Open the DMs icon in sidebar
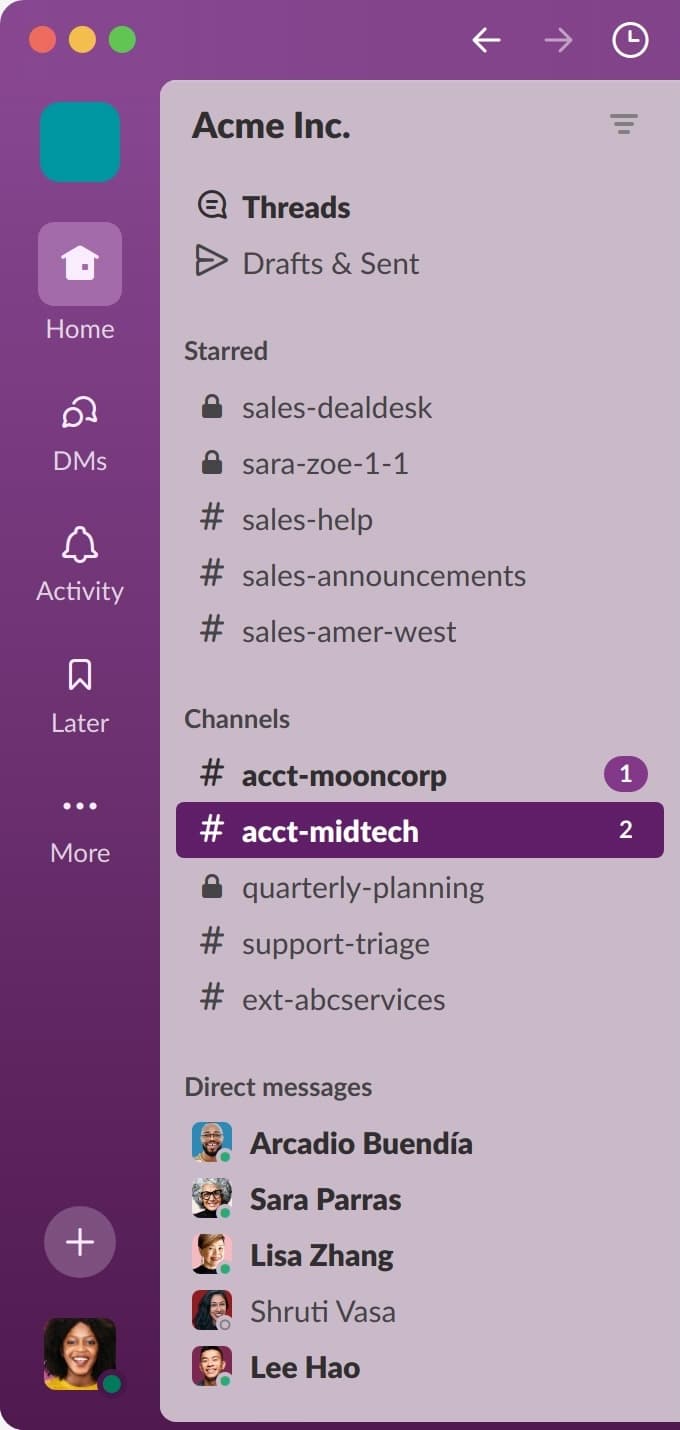The height and width of the screenshot is (1430, 680). pyautogui.click(x=80, y=413)
